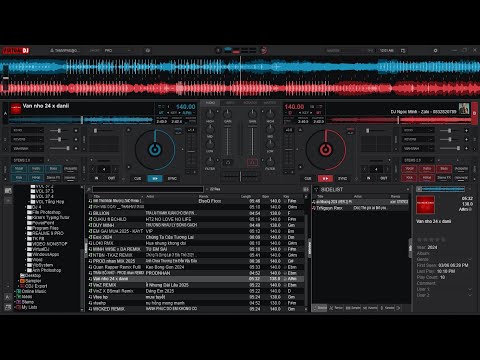Click the left deck blue jog wheel
The height and width of the screenshot is (360, 480).
click(155, 150)
